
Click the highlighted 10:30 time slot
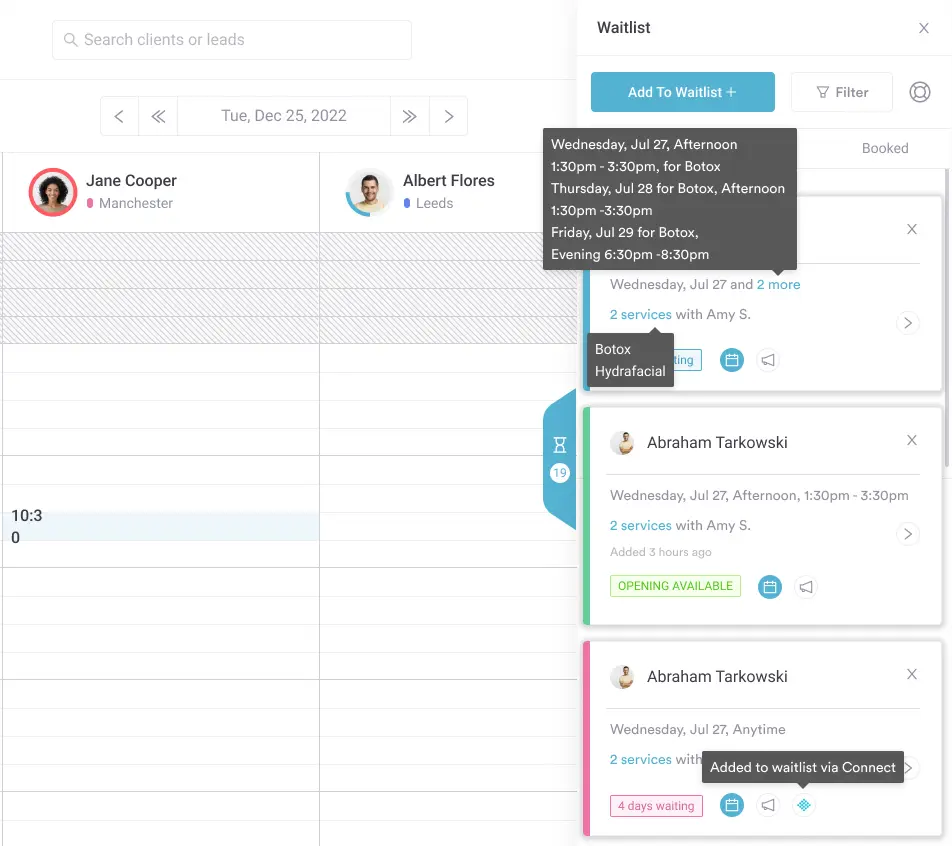[x=160, y=527]
